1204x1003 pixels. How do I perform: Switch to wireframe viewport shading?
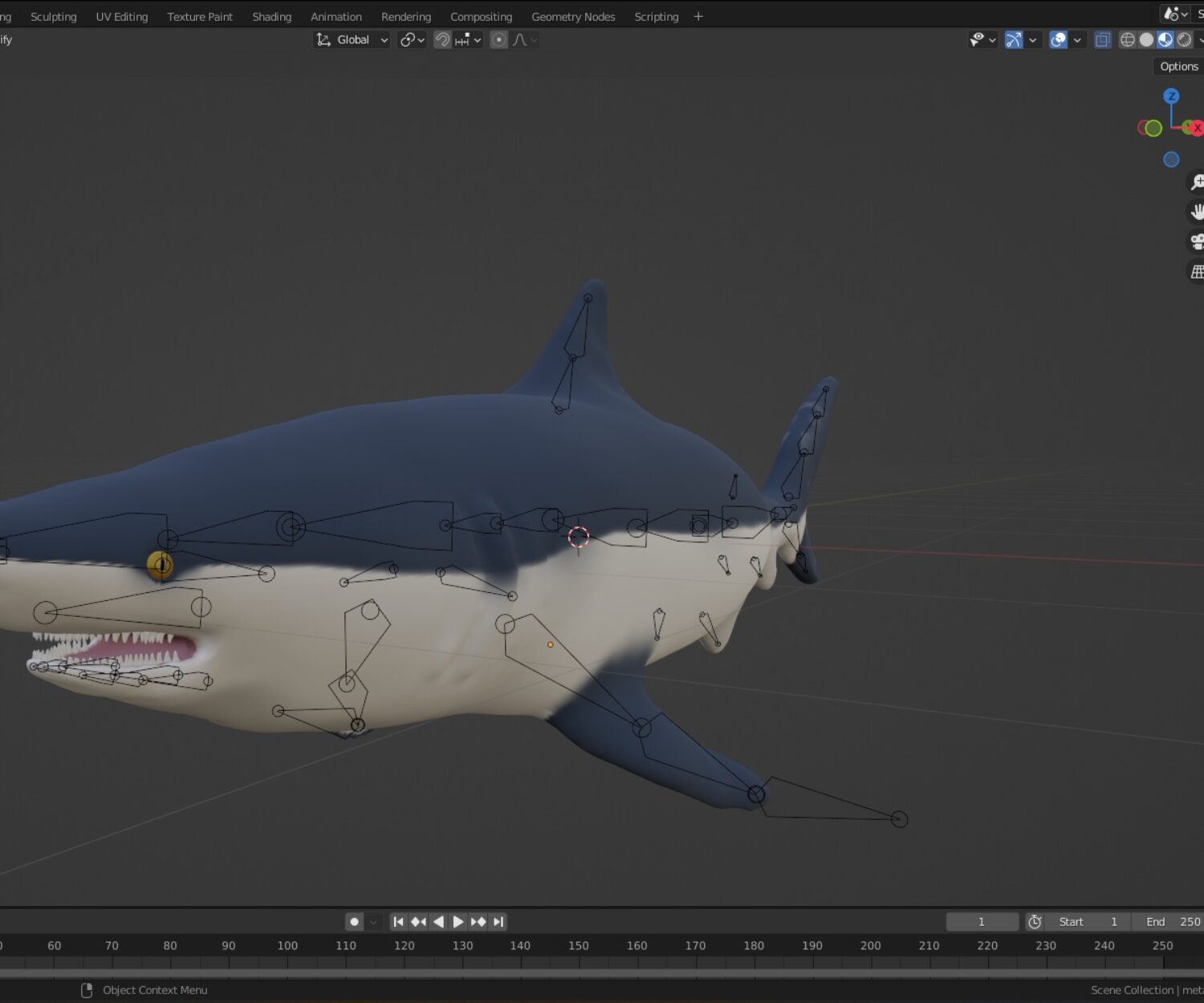pos(1127,39)
